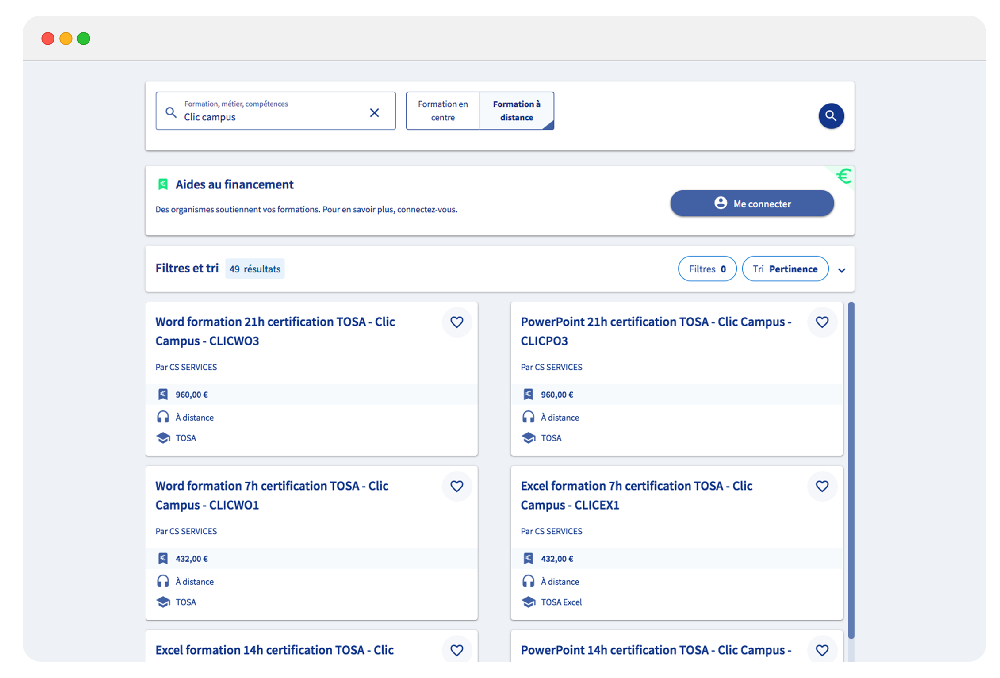The image size is (1000, 678).
Task: Select 'Formation en centre' option
Action: click(x=443, y=111)
